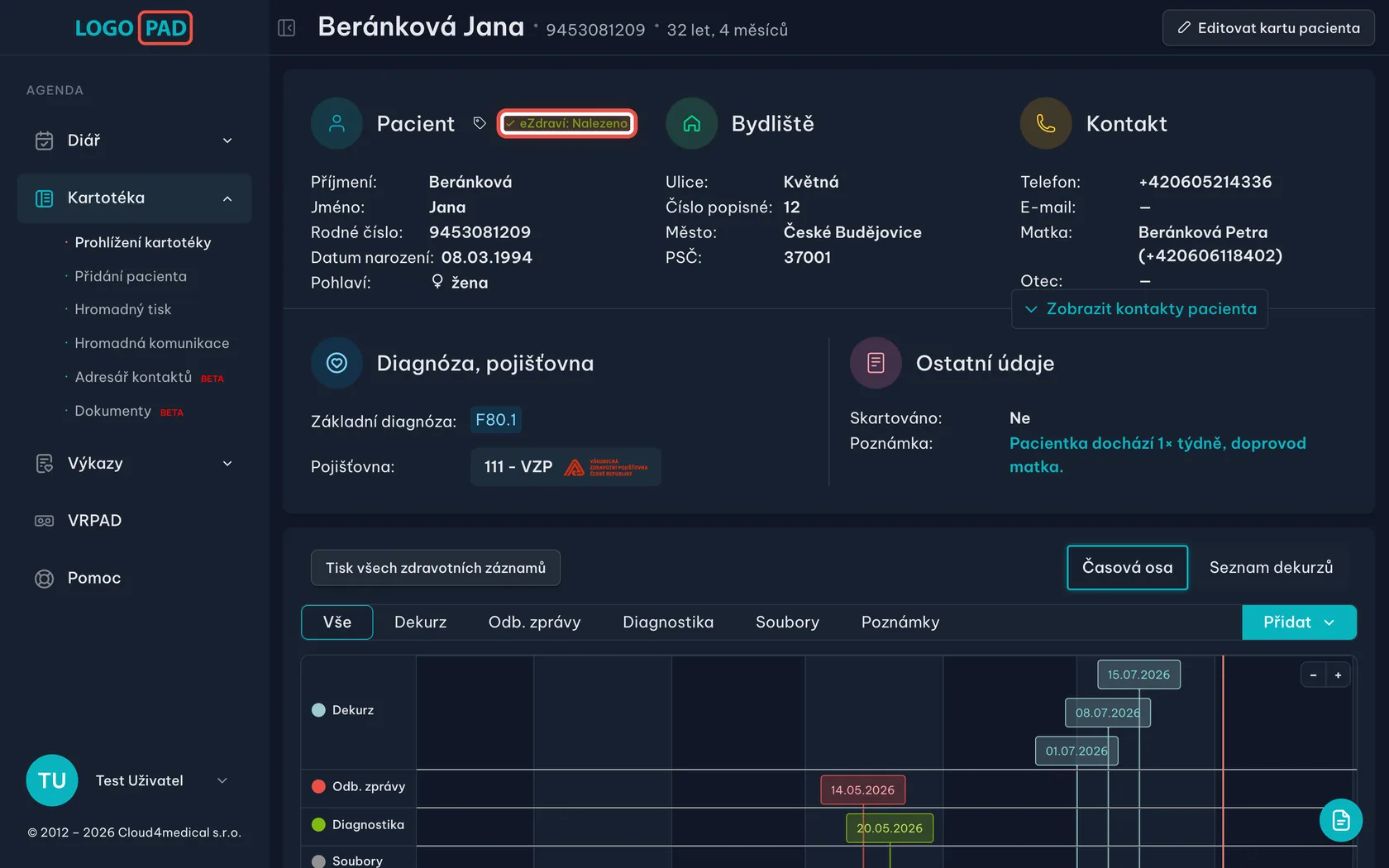Open Hromadný tisk
Image resolution: width=1389 pixels, height=868 pixels.
[123, 309]
